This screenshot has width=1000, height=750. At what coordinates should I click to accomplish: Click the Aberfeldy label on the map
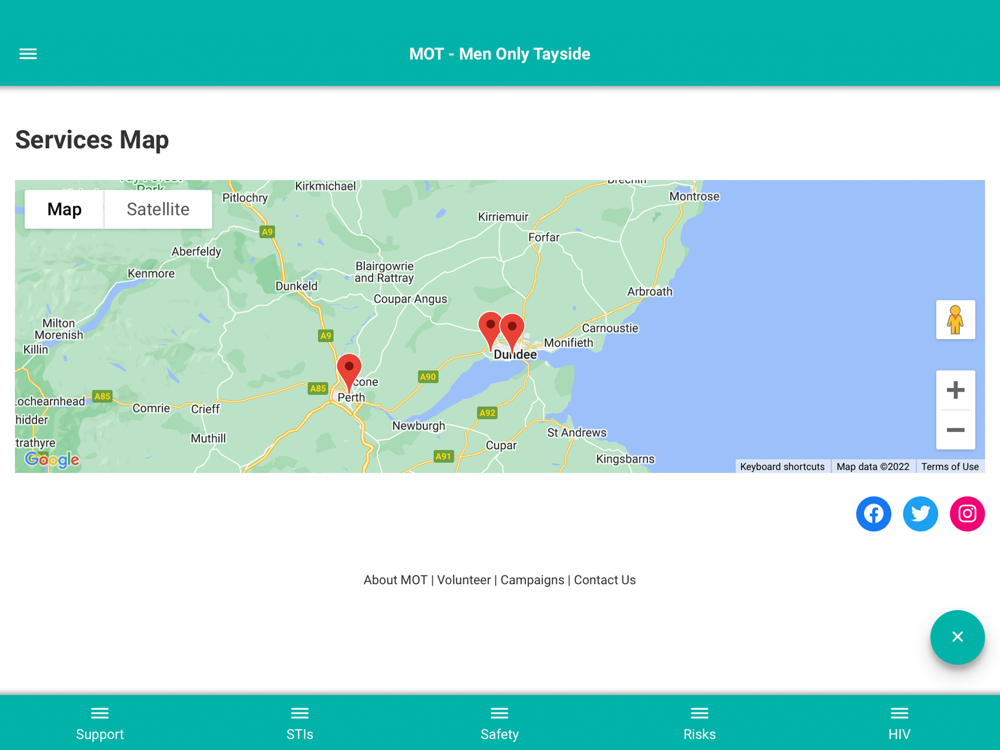[x=196, y=251]
